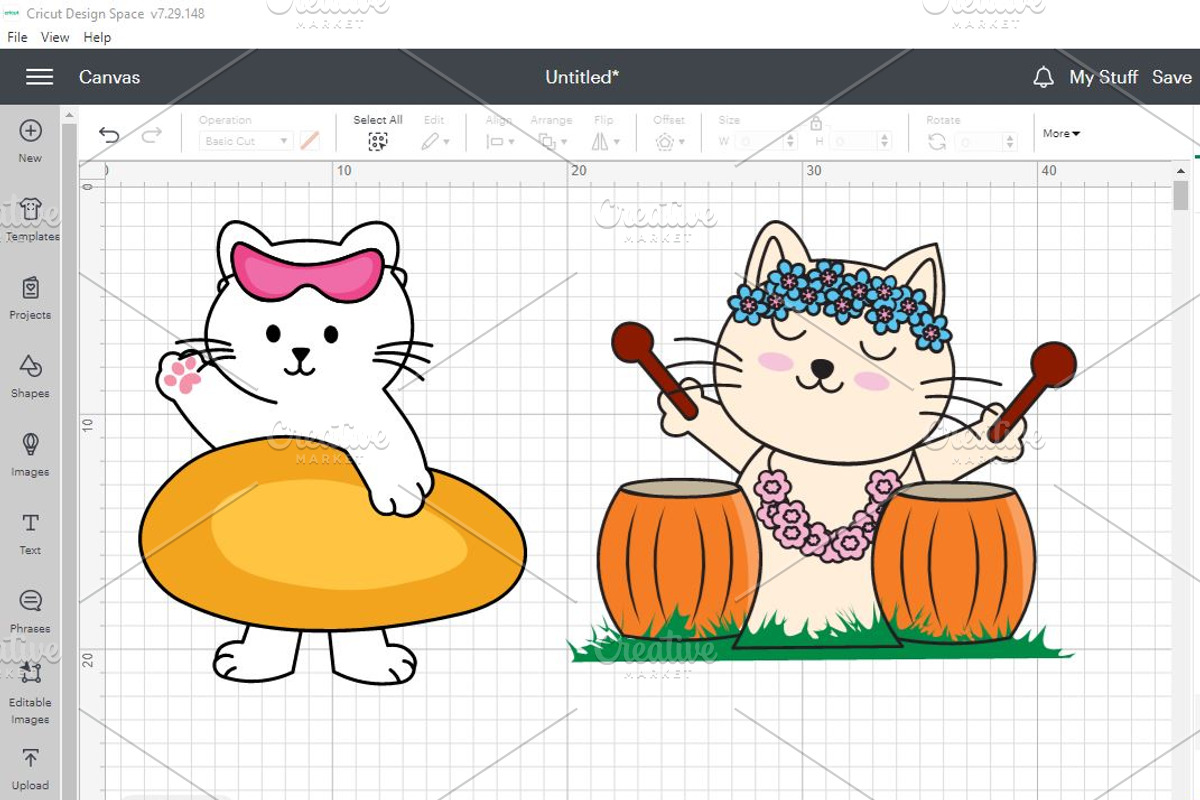This screenshot has width=1200, height=800.
Task: Select the white cat with float image
Action: click(x=332, y=453)
